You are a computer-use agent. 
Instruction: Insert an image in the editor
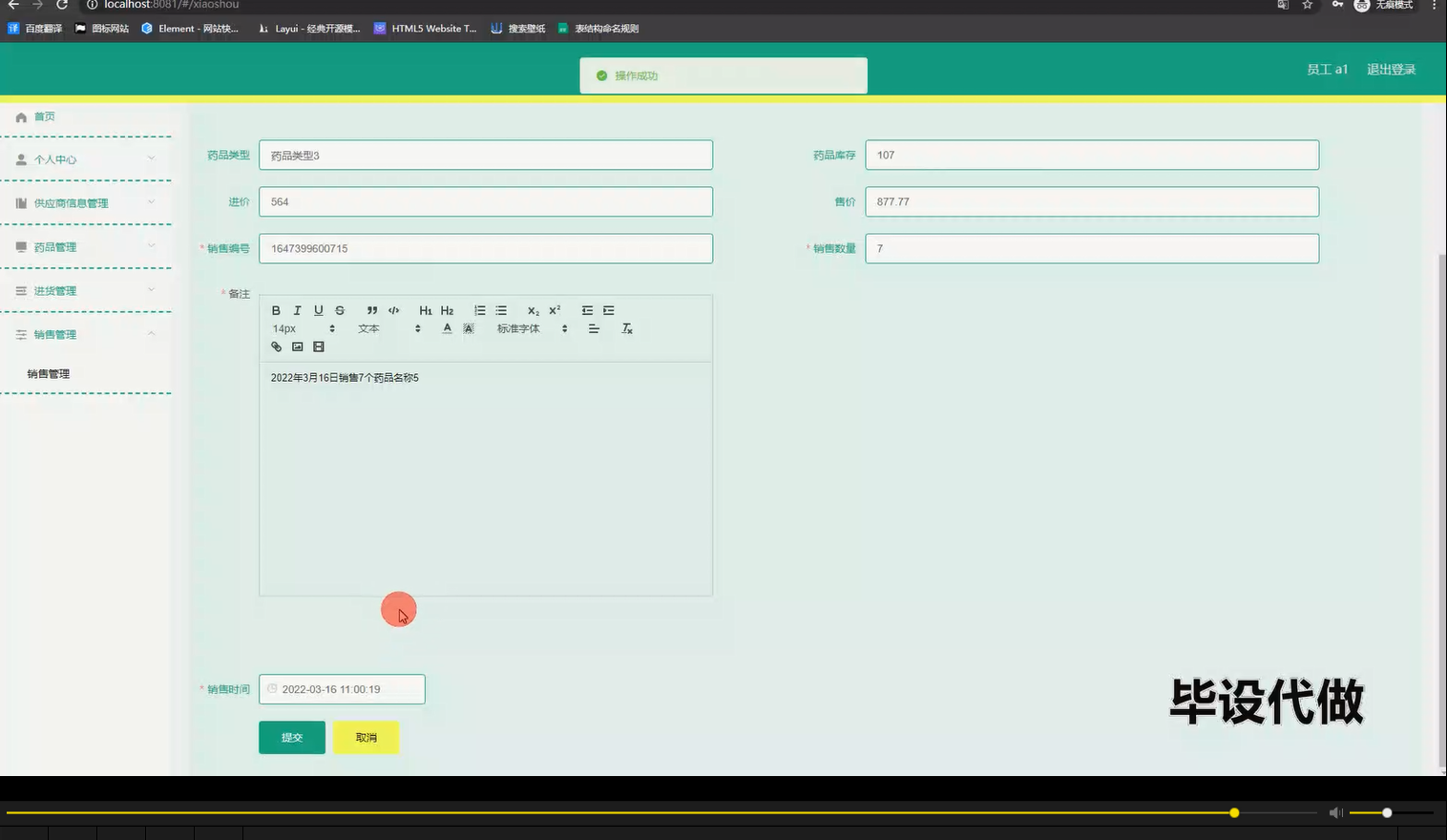tap(298, 346)
